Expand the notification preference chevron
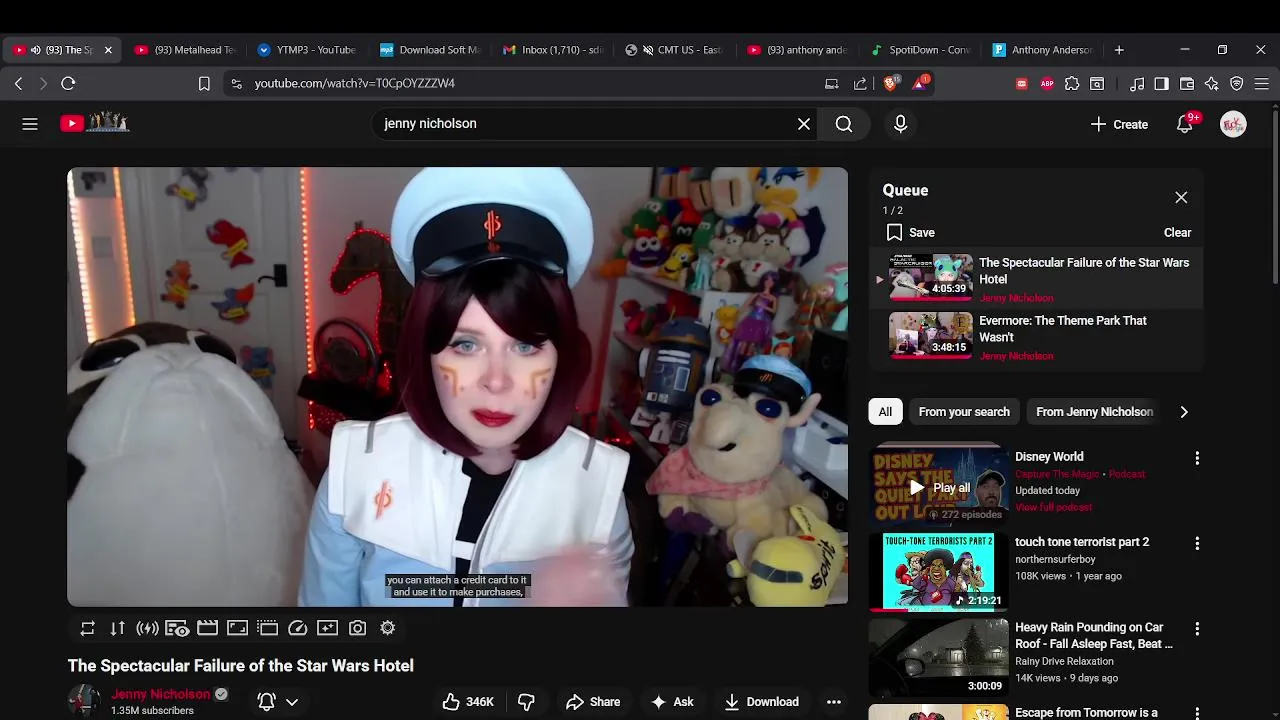Image resolution: width=1280 pixels, height=720 pixels. (x=292, y=702)
